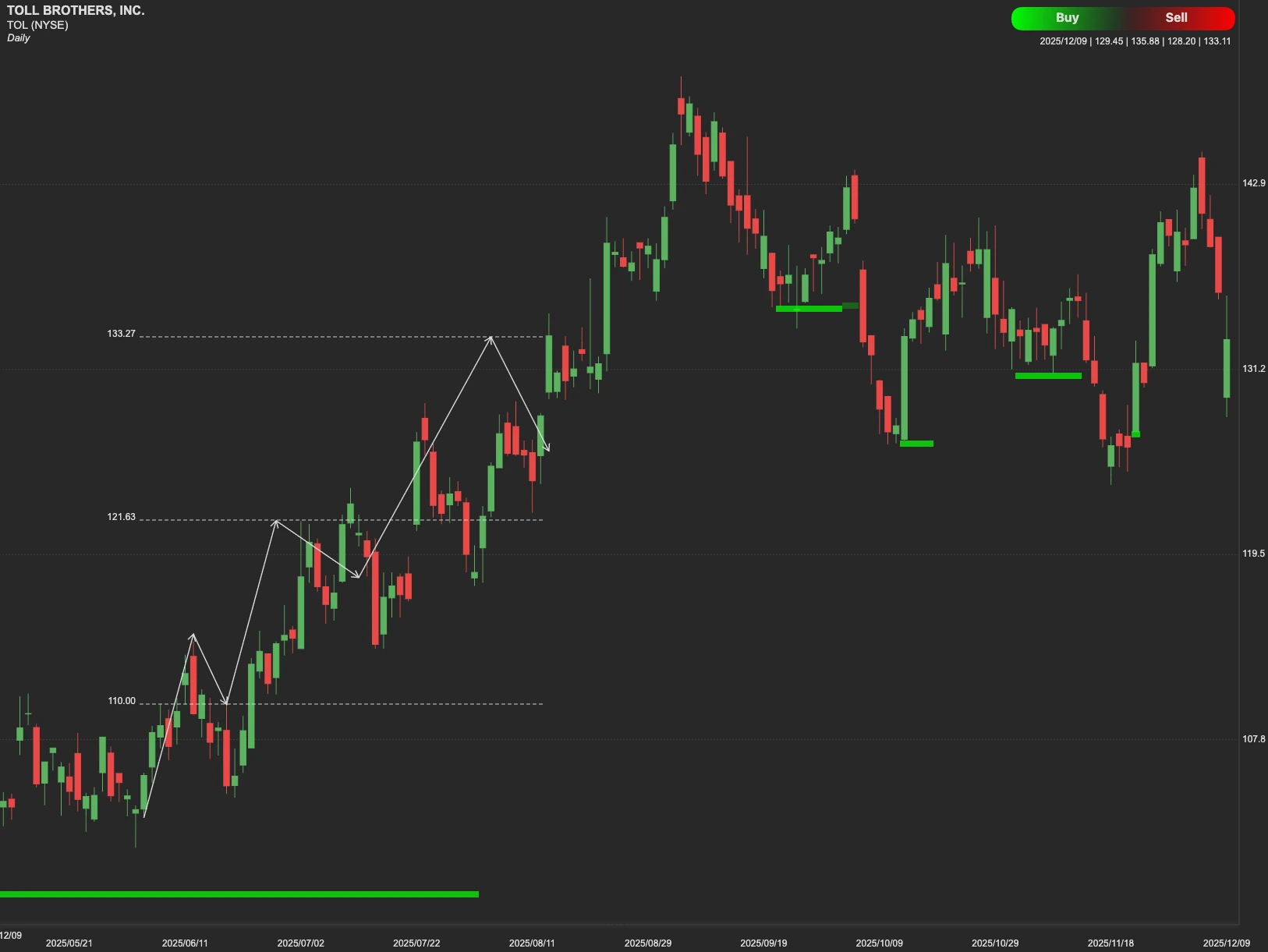
Task: Click the 2025/10/09 date axis label
Action: 880,943
